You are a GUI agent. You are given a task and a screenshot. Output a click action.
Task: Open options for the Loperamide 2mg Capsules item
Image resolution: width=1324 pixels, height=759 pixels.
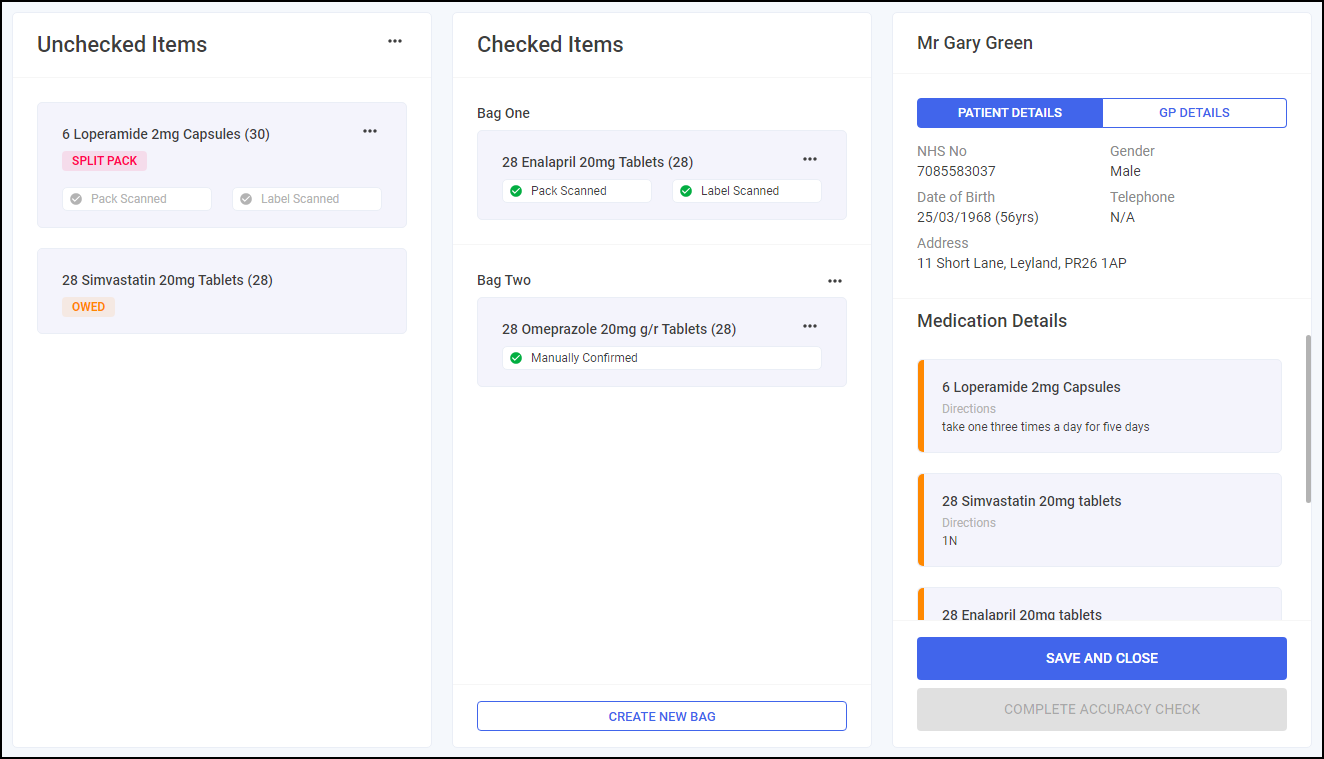click(370, 131)
